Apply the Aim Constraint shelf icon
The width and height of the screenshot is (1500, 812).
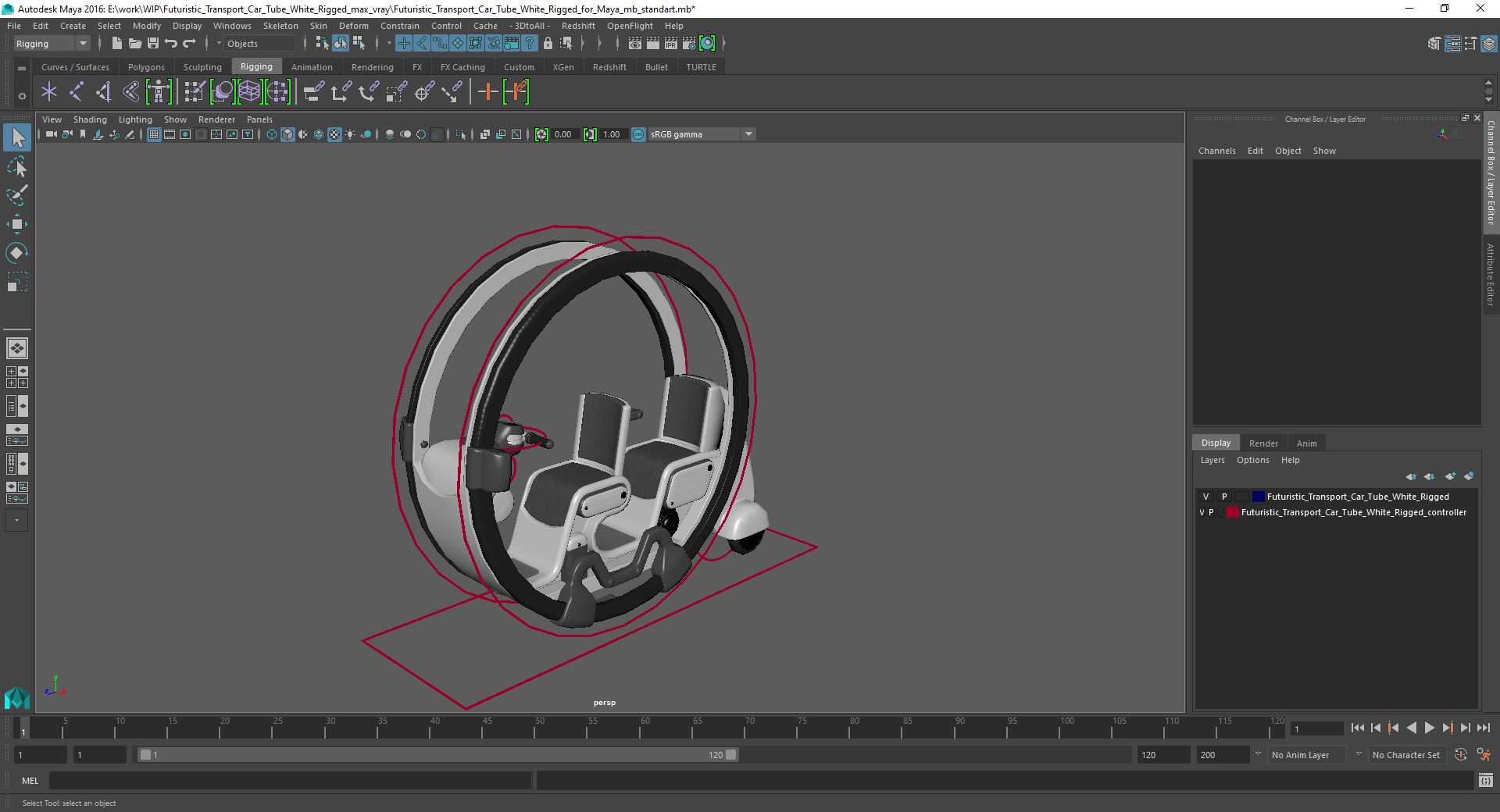click(424, 92)
